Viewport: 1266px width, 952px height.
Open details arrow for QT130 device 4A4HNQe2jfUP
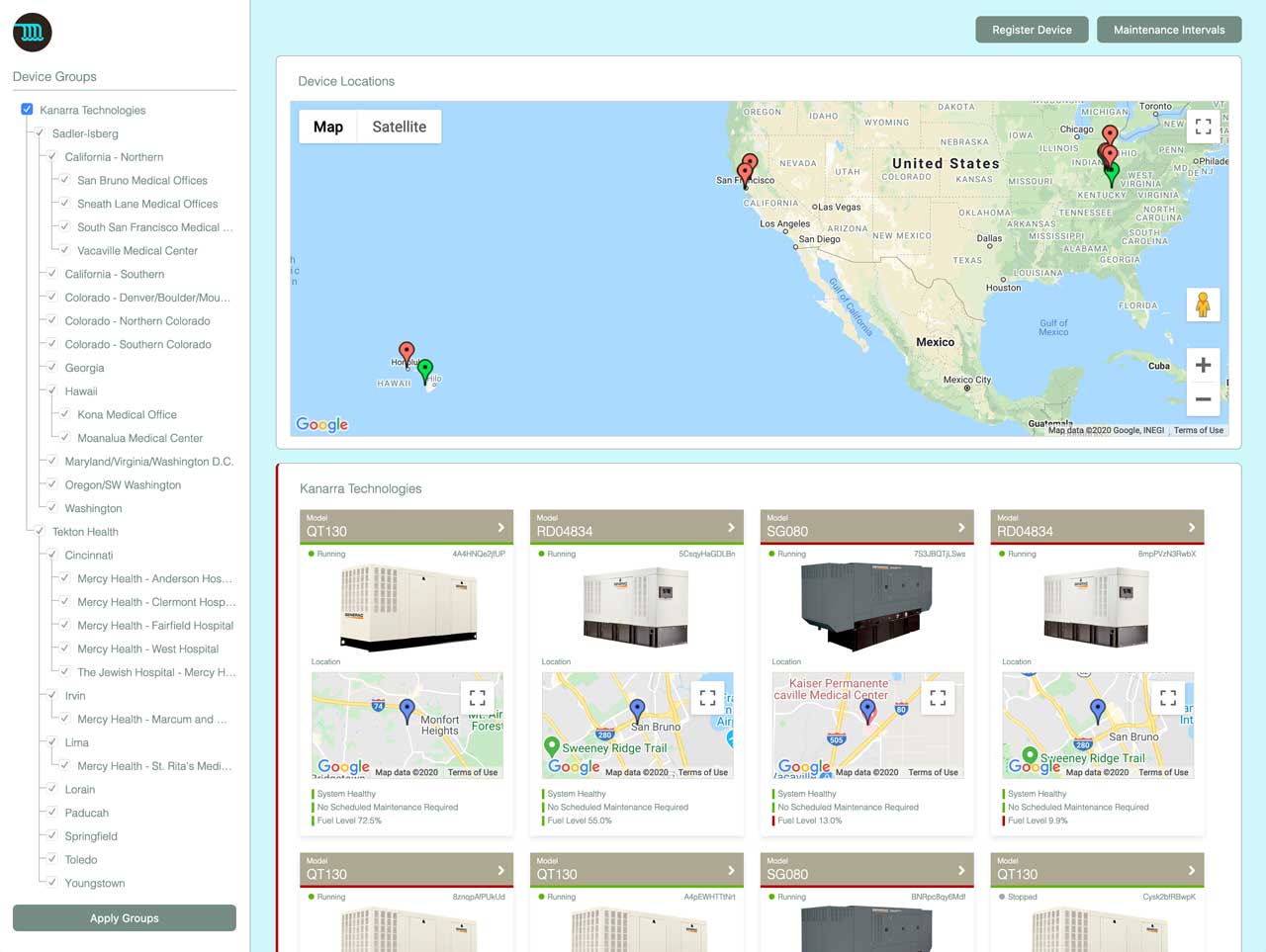pos(501,528)
